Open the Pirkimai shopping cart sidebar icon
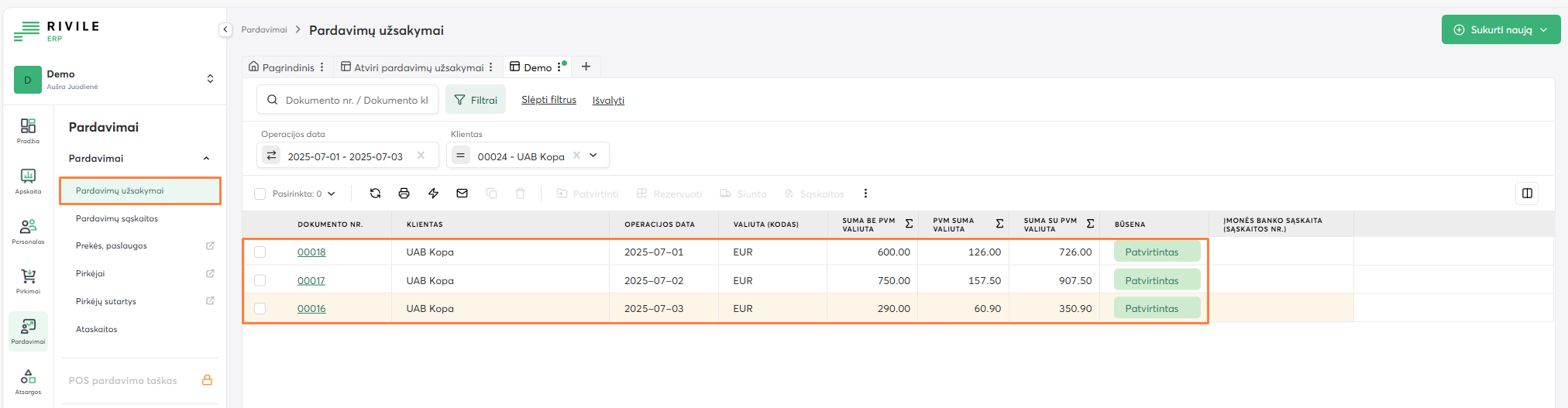 [28, 280]
